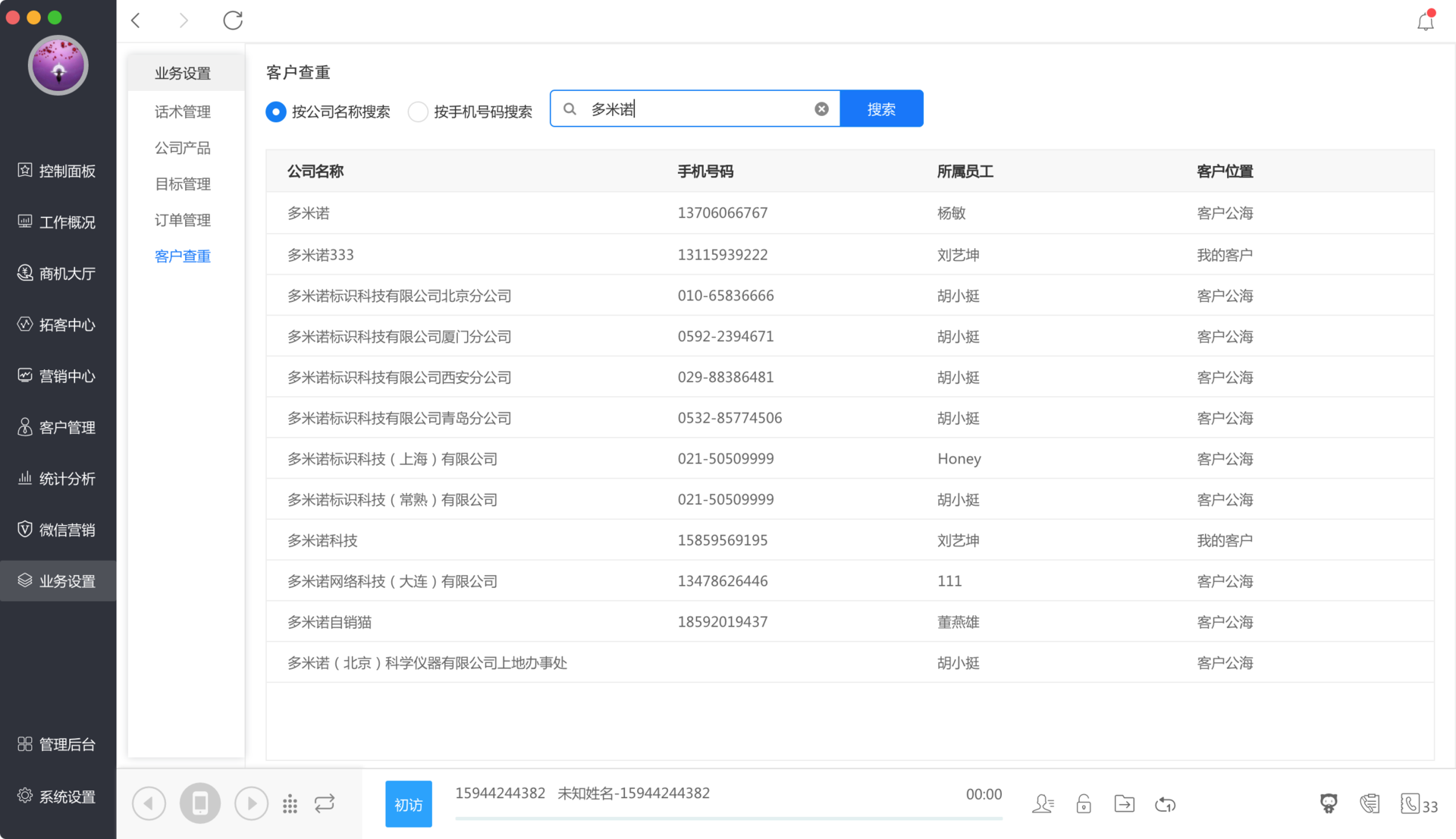
Task: Go forward with the right arrow
Action: tap(184, 20)
